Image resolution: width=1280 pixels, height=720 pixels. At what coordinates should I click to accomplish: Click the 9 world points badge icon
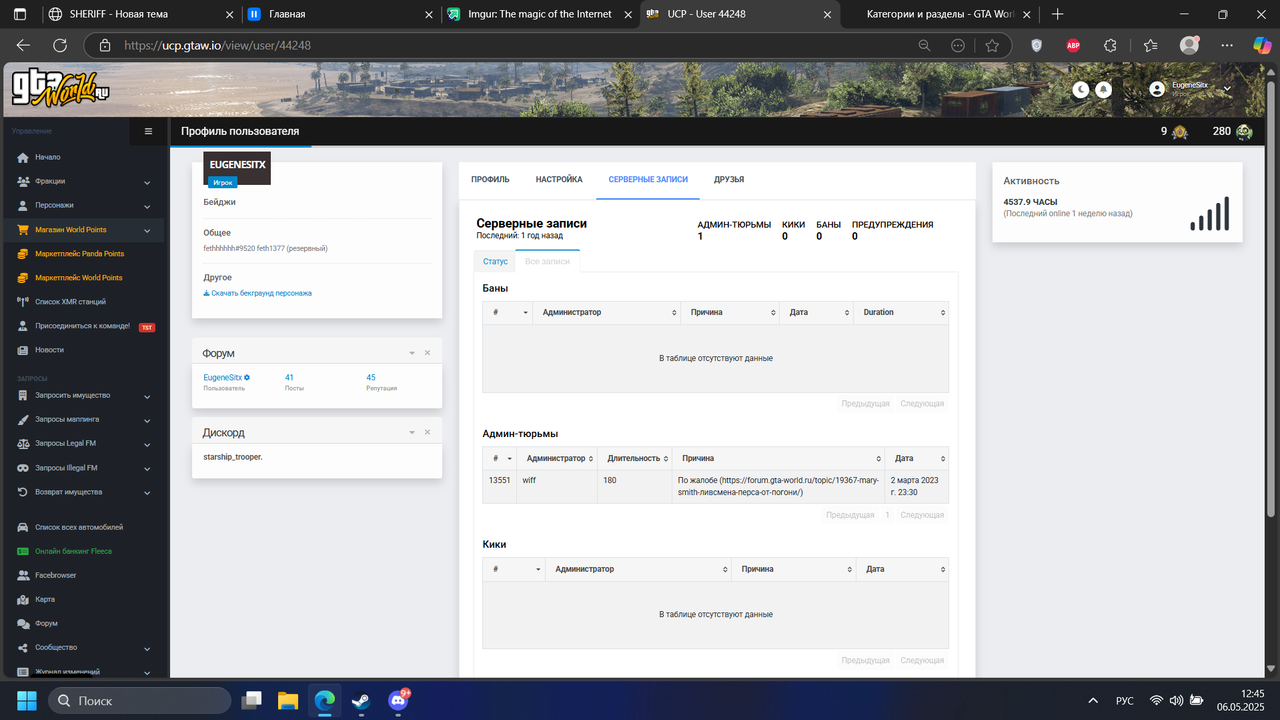point(1180,131)
